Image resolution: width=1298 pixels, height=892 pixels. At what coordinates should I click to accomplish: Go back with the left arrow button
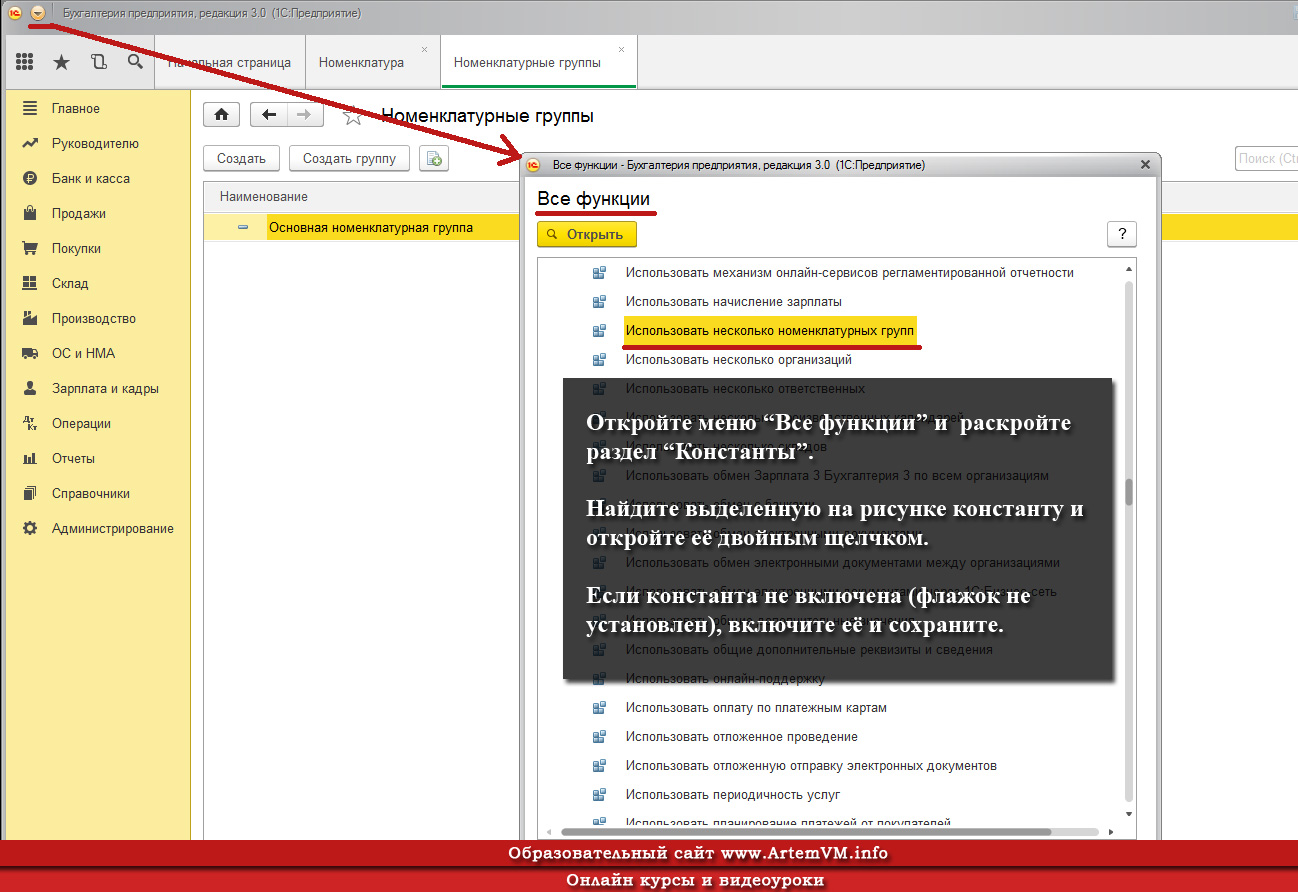tap(268, 115)
